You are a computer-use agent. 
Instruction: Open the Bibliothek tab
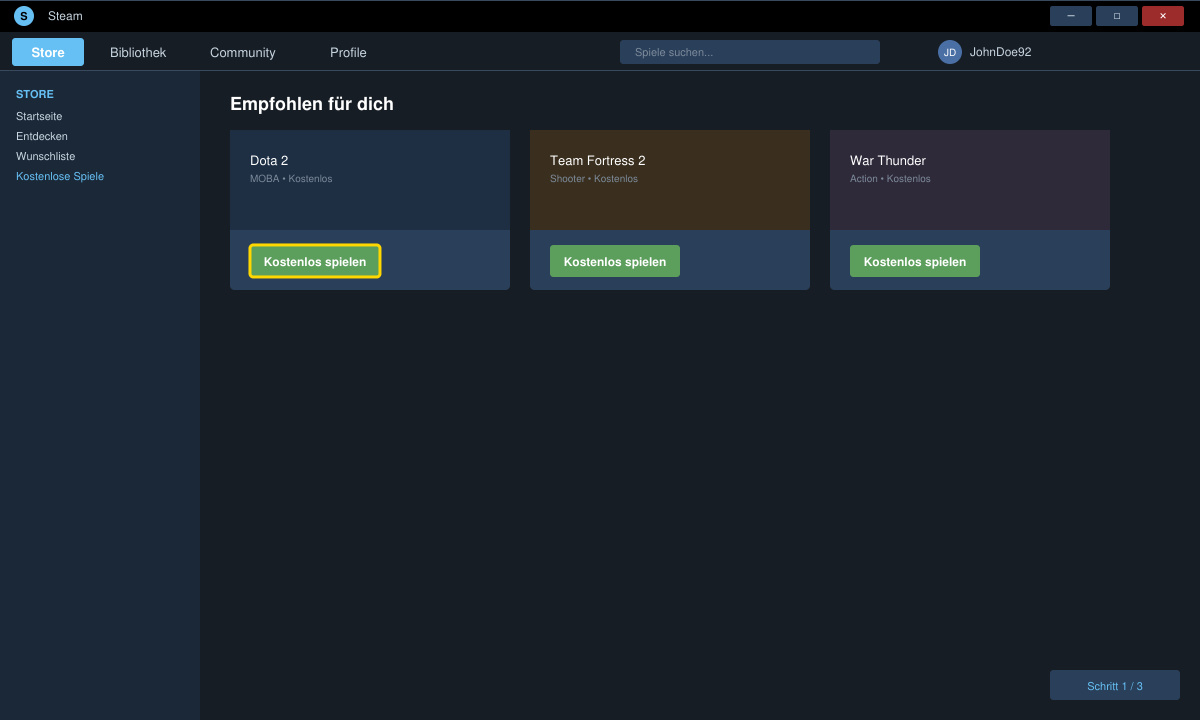tap(138, 52)
